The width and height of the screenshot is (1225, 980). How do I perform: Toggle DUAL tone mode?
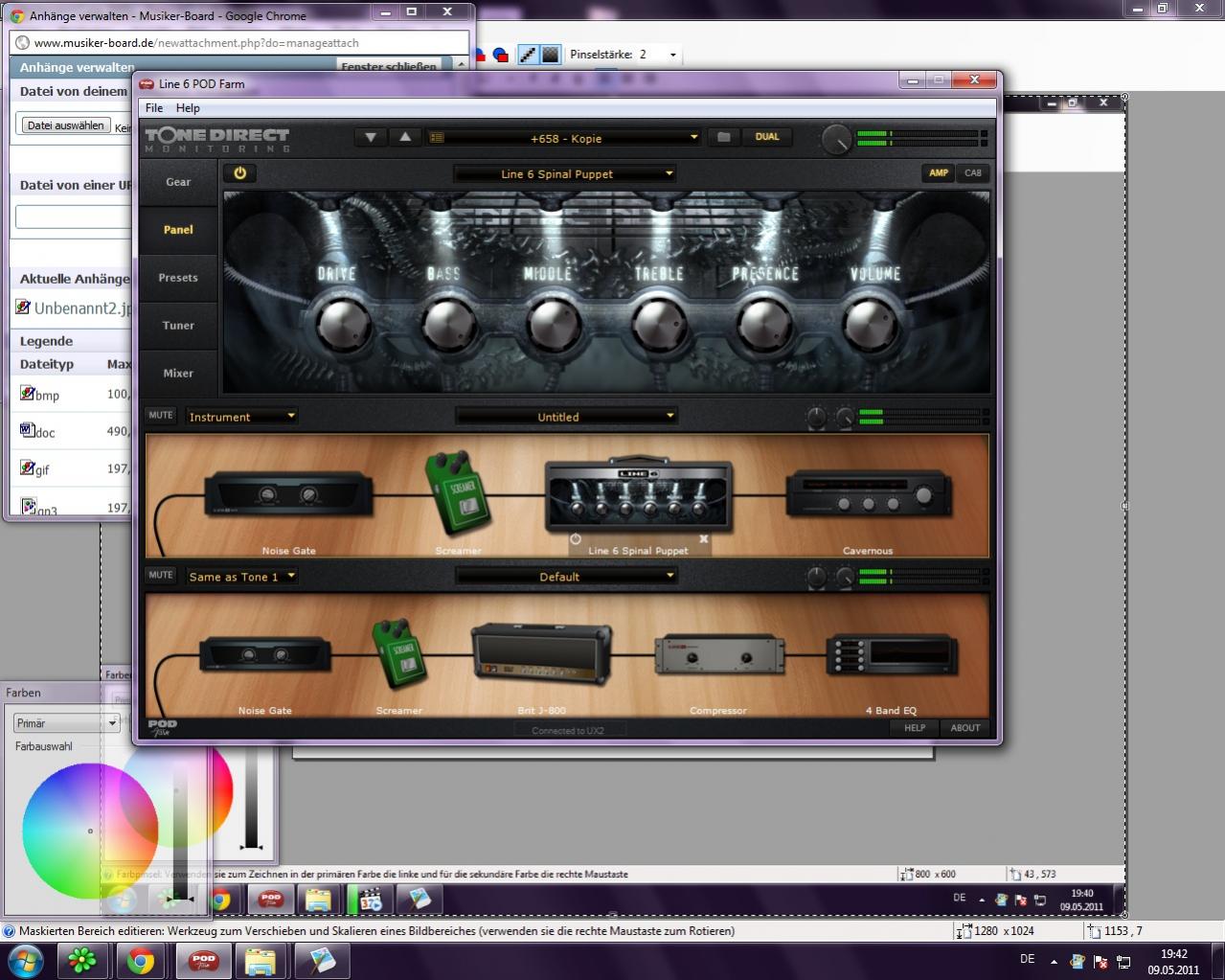pyautogui.click(x=767, y=137)
